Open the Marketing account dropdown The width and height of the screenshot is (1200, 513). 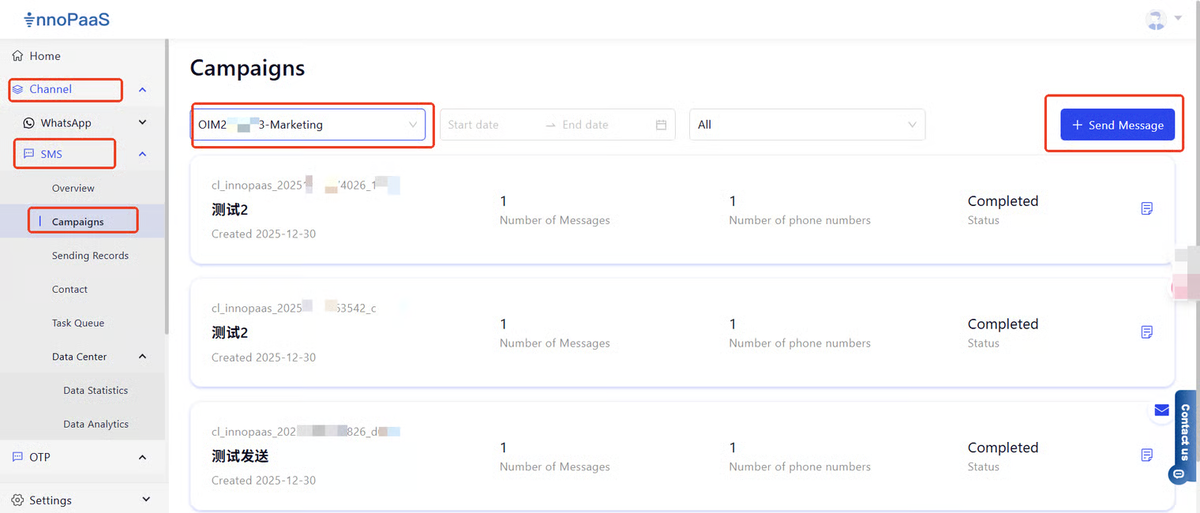309,125
